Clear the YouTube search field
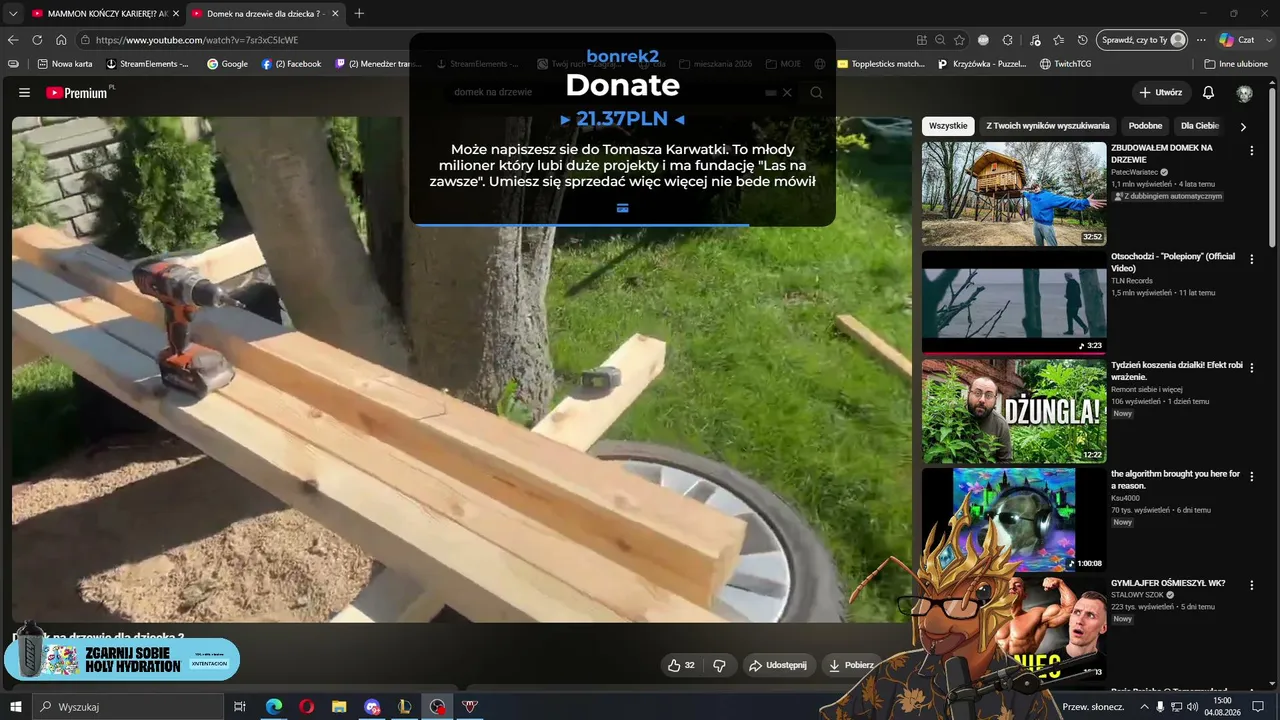 [x=787, y=93]
